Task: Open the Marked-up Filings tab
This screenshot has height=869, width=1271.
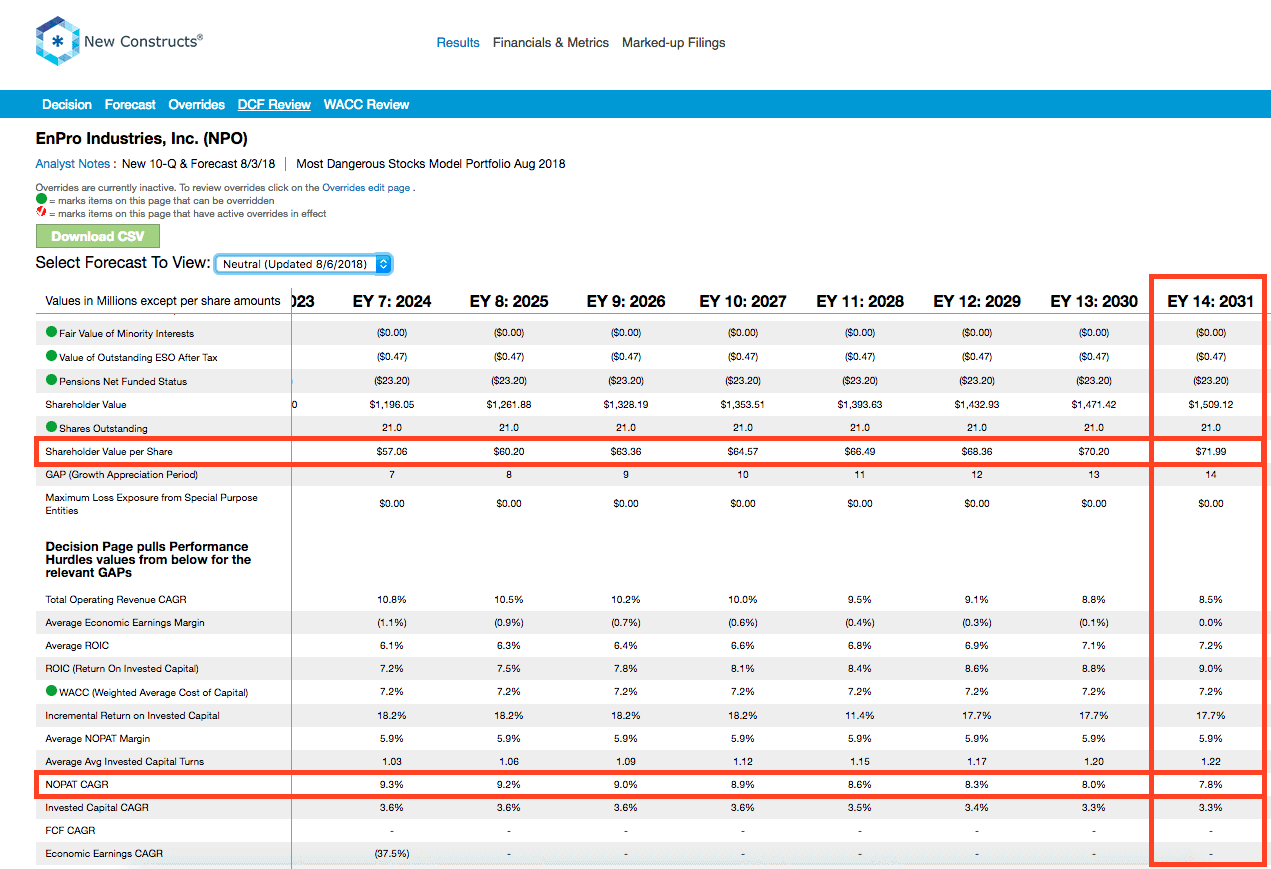Action: point(674,43)
